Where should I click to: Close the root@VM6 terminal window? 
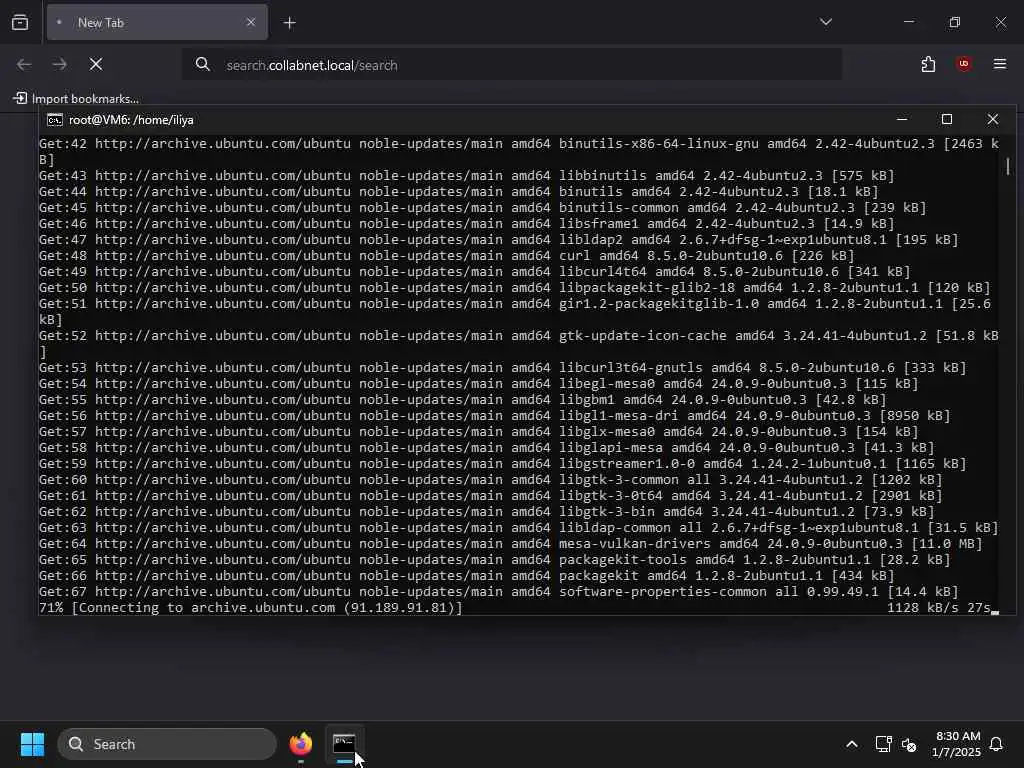point(993,120)
